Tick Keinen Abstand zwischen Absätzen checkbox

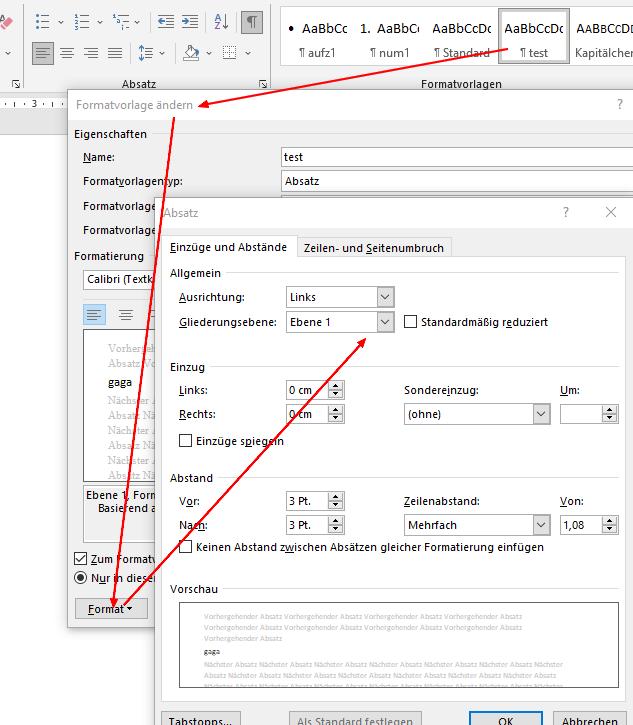pos(185,547)
